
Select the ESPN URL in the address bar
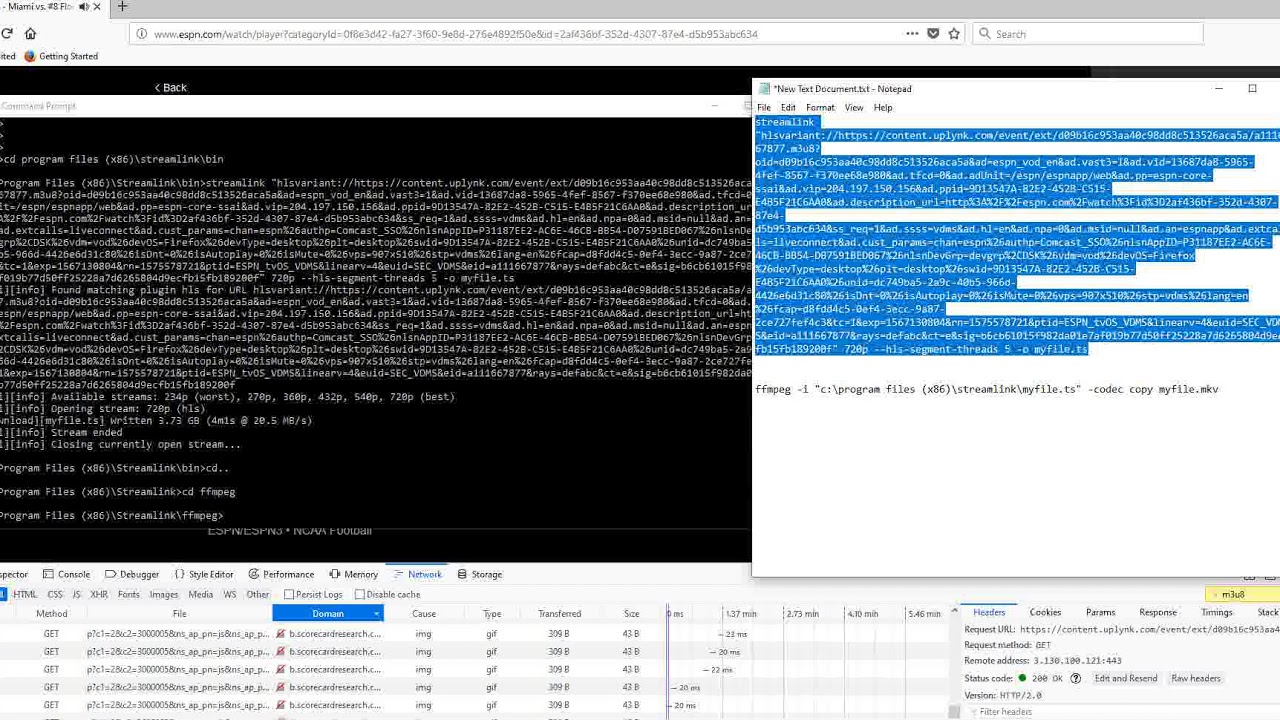click(456, 34)
